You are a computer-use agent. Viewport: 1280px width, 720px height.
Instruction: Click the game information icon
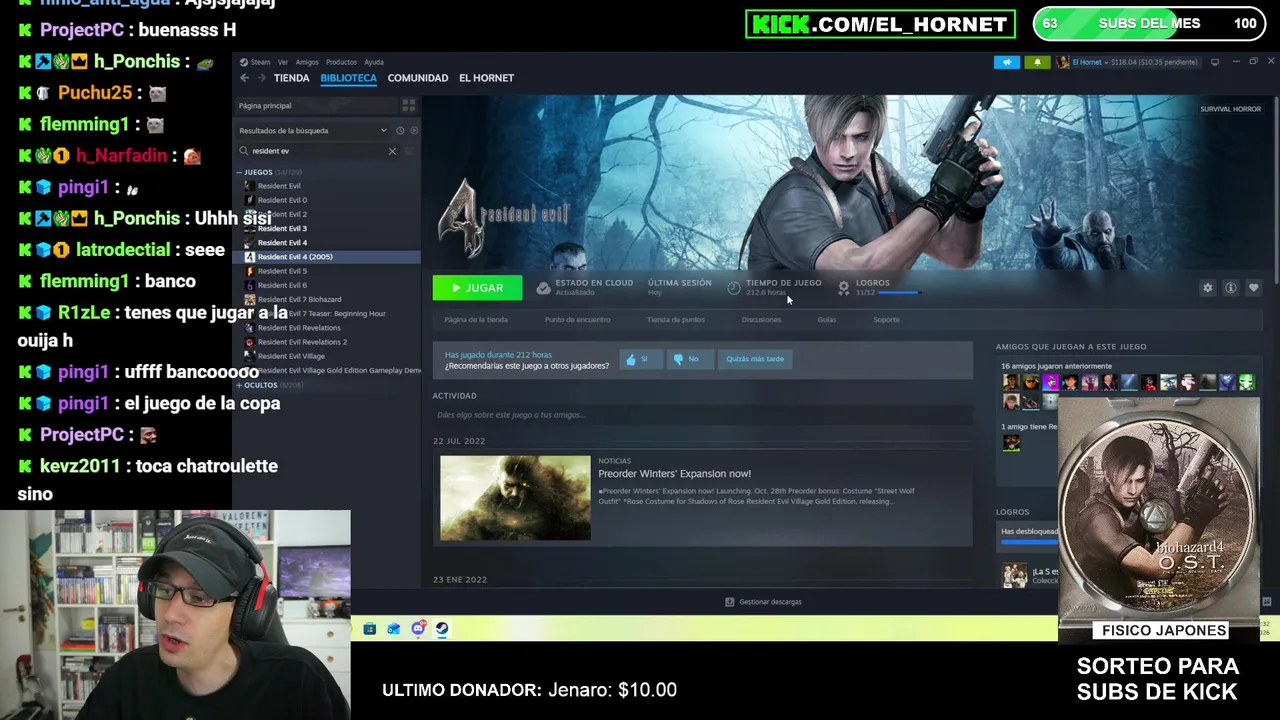pos(1231,288)
